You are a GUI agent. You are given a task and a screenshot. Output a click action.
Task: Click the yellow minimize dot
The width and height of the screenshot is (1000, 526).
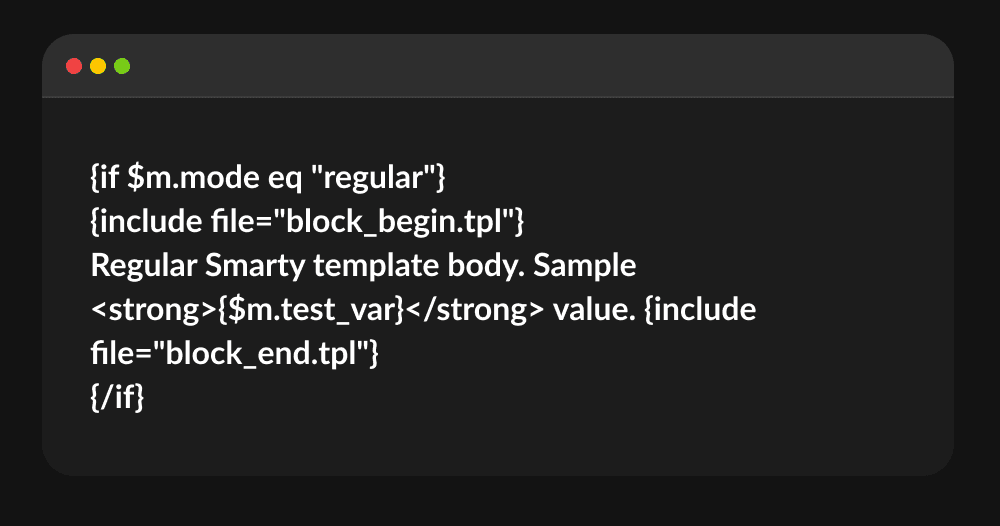[98, 66]
